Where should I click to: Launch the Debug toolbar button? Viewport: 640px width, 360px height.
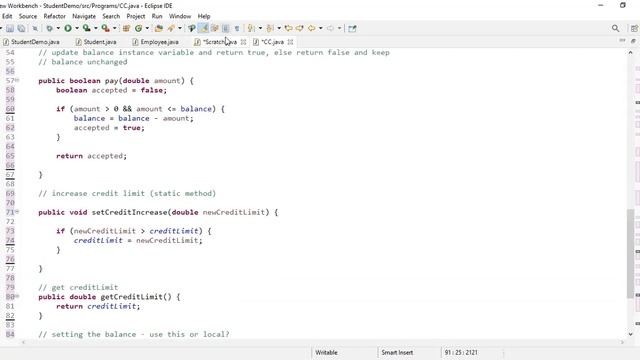click(49, 28)
